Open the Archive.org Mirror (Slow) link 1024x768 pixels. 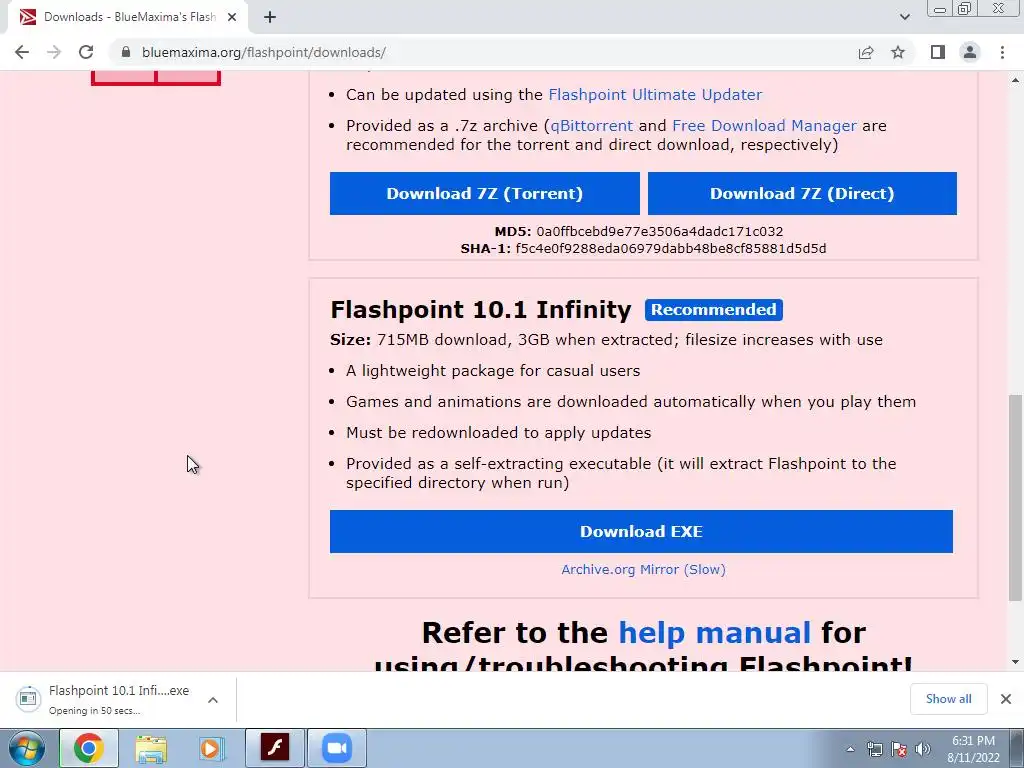[x=643, y=569]
